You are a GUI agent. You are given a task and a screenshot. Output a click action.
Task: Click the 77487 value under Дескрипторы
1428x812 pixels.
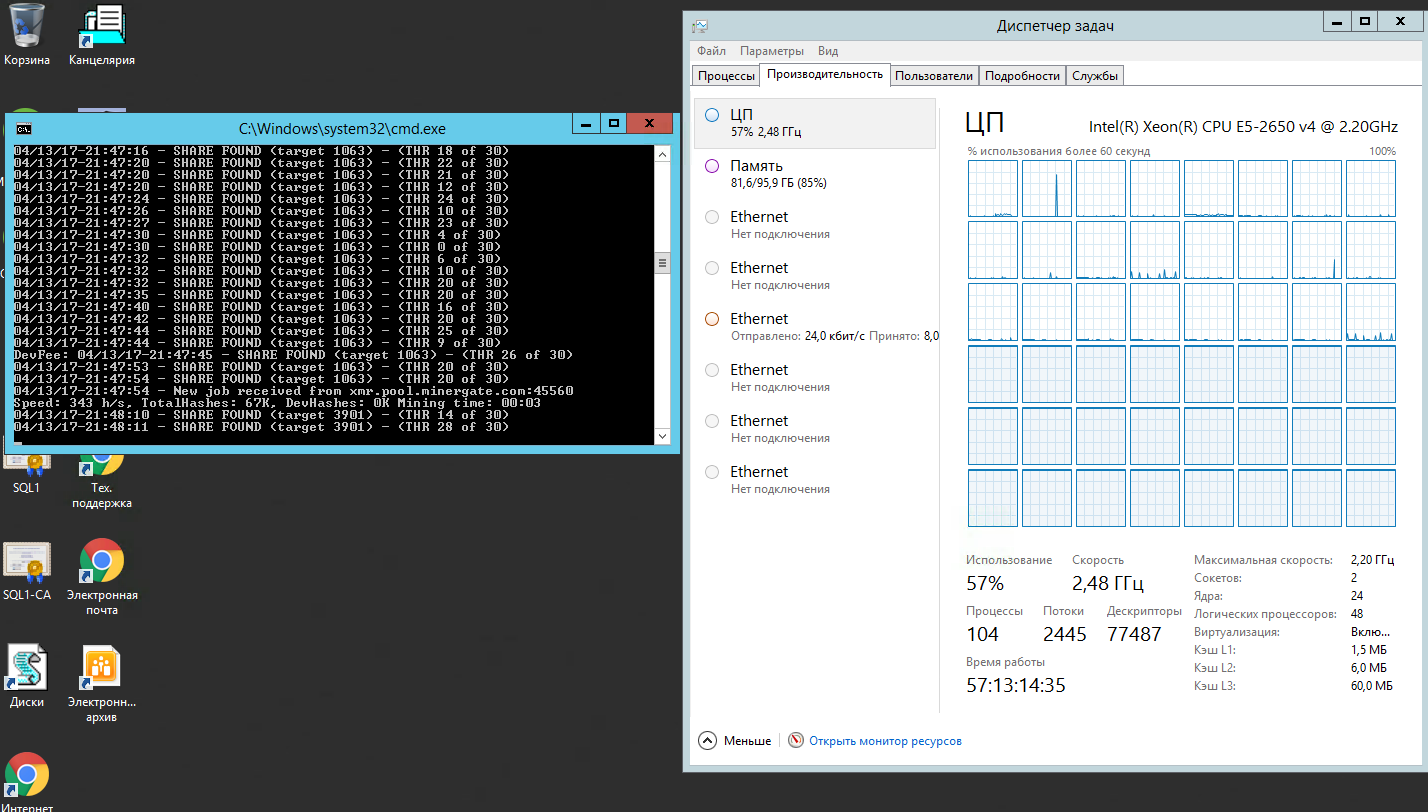(1134, 634)
